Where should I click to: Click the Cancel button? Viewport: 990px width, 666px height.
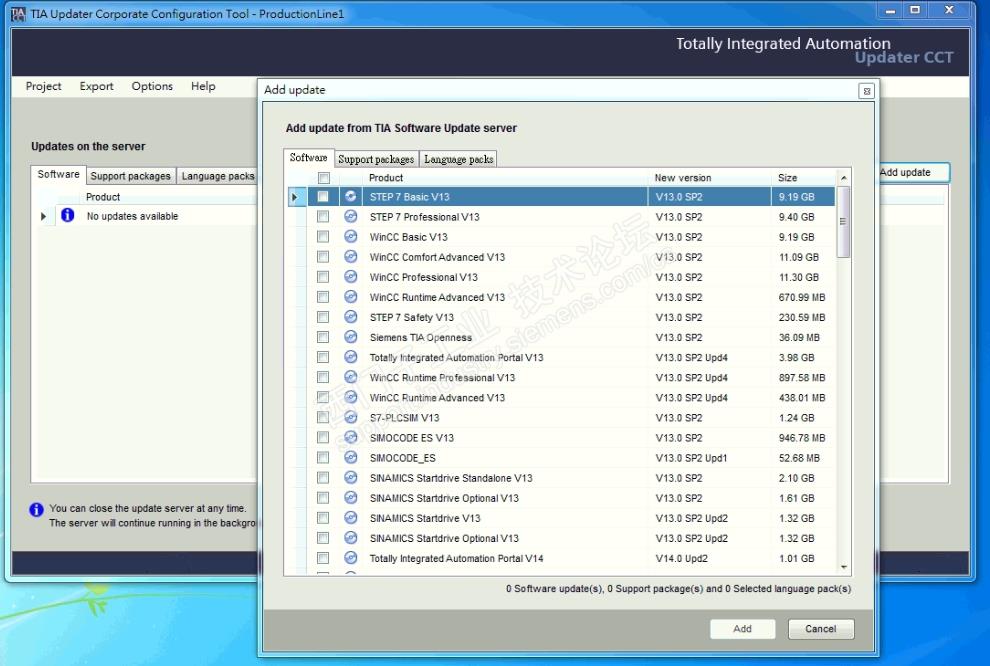click(821, 629)
